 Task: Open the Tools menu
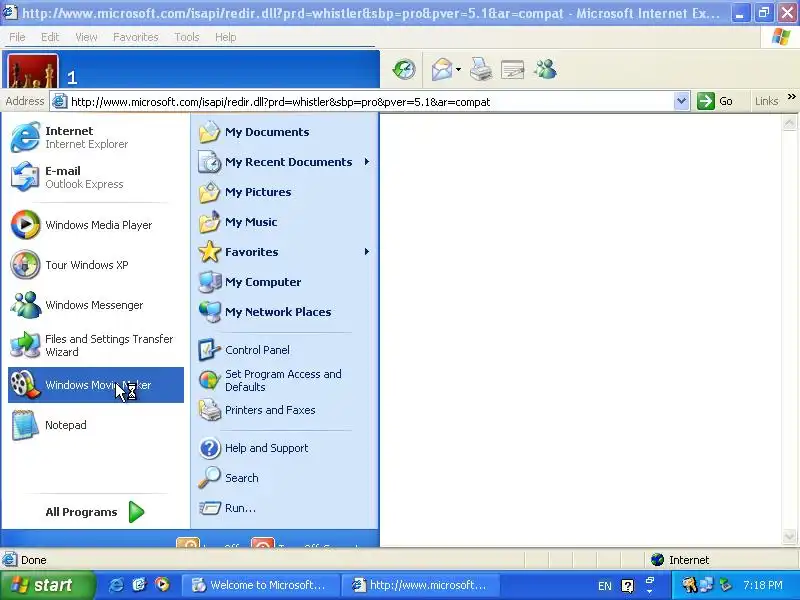click(187, 37)
